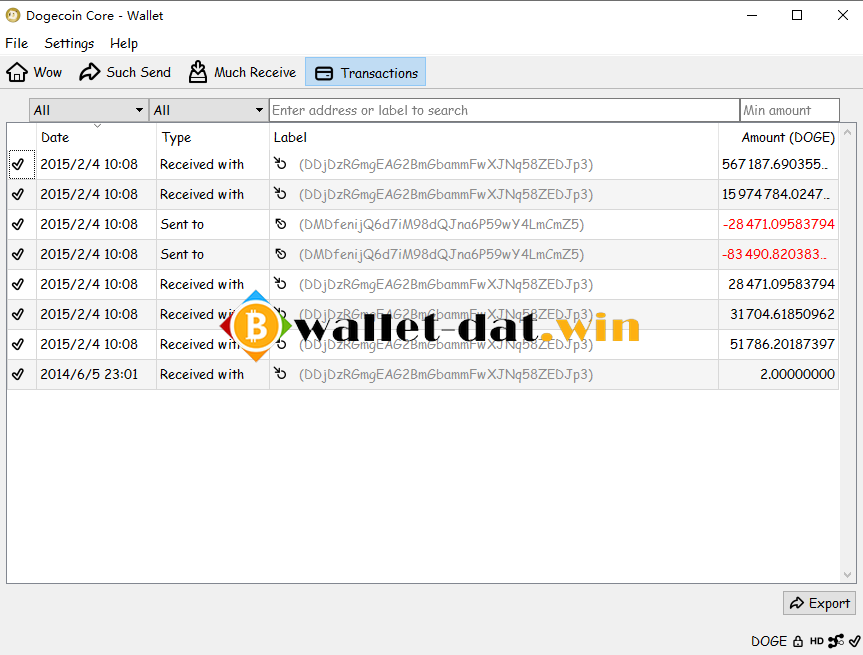
Task: Click Received with in the 567187.690355 row
Action: (202, 164)
